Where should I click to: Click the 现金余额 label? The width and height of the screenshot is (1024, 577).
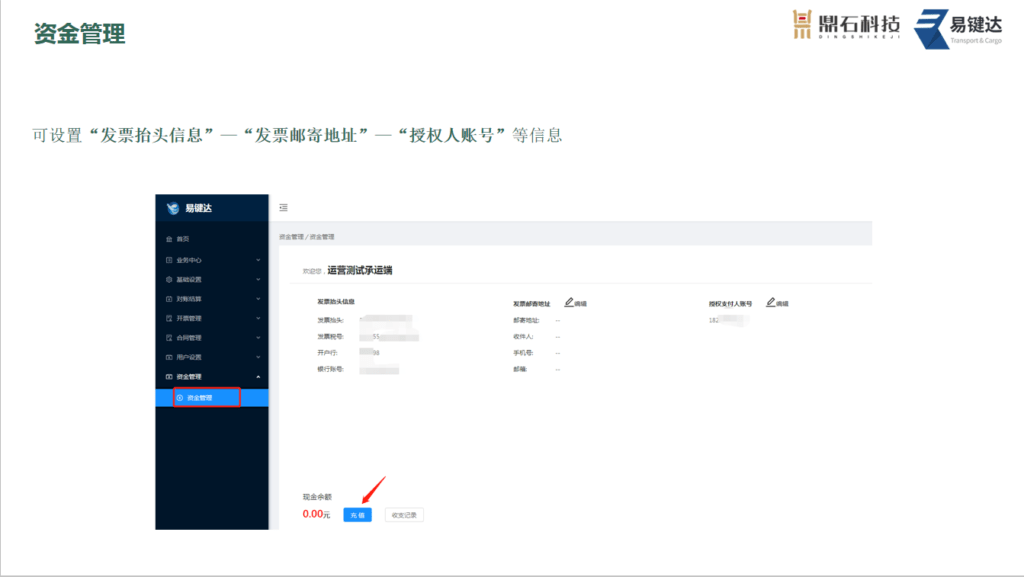tap(317, 497)
